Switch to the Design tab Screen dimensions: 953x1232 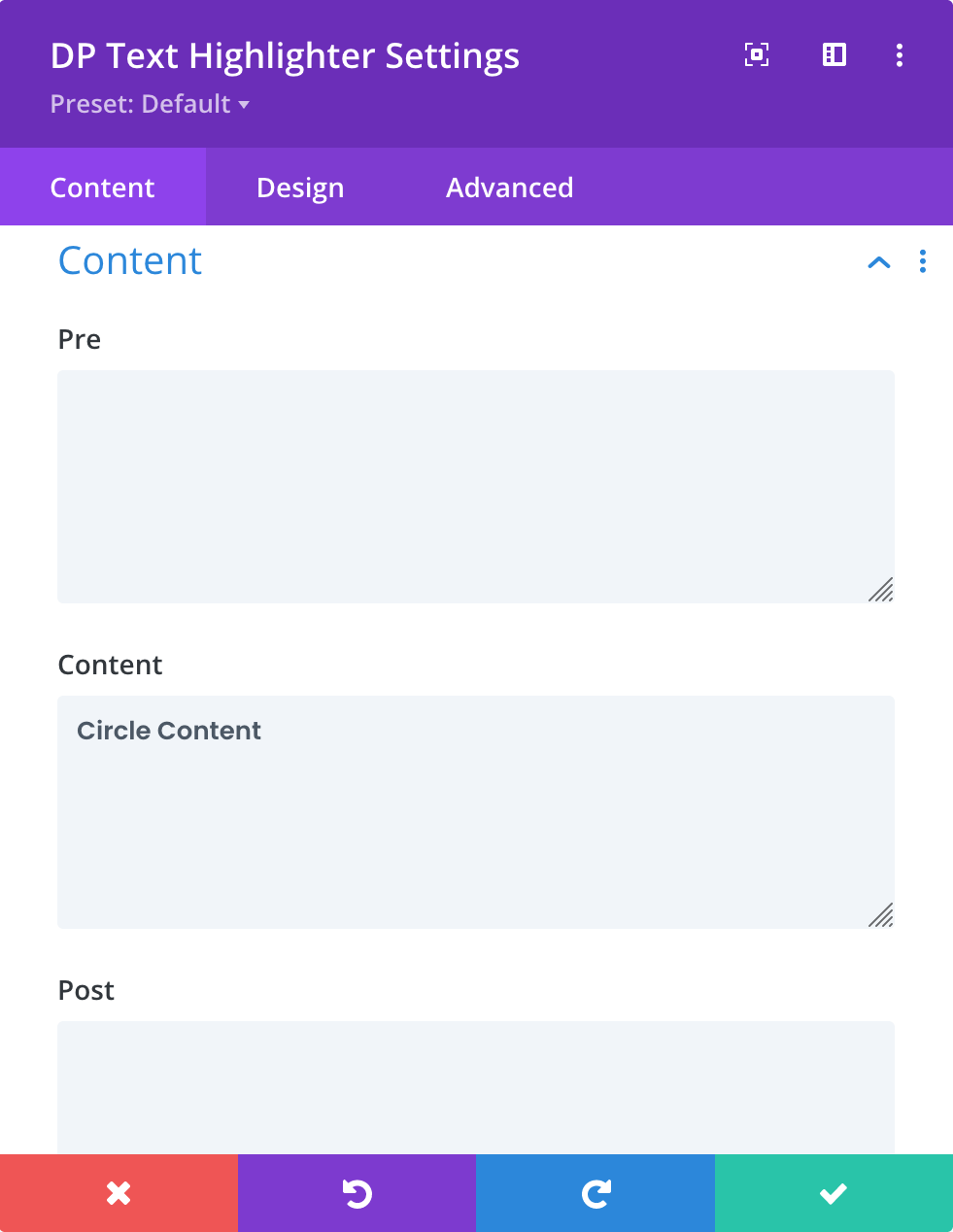click(300, 187)
